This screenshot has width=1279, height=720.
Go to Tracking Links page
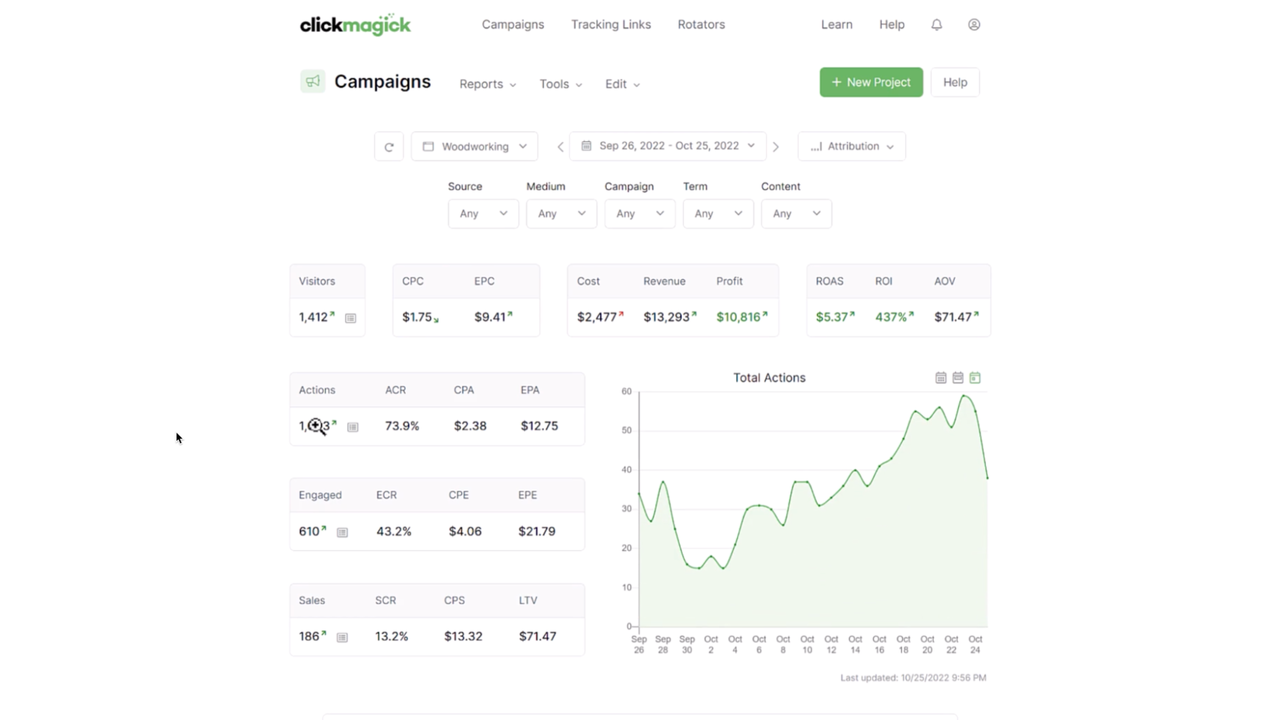click(611, 25)
